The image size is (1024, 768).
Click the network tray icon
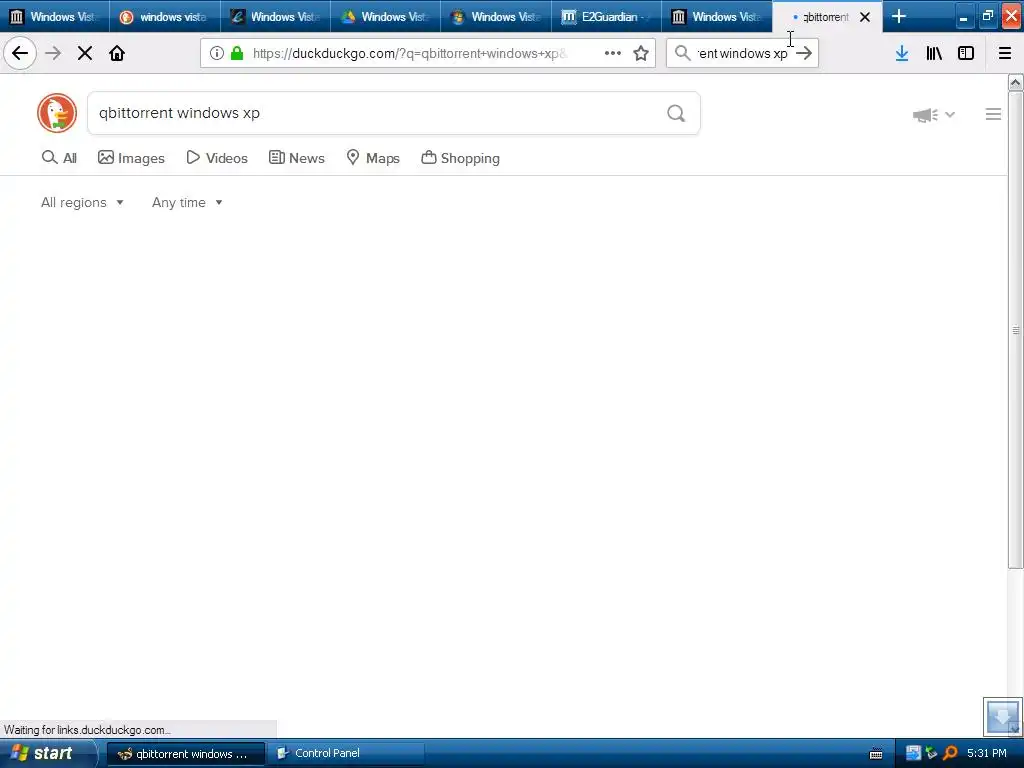click(x=931, y=754)
